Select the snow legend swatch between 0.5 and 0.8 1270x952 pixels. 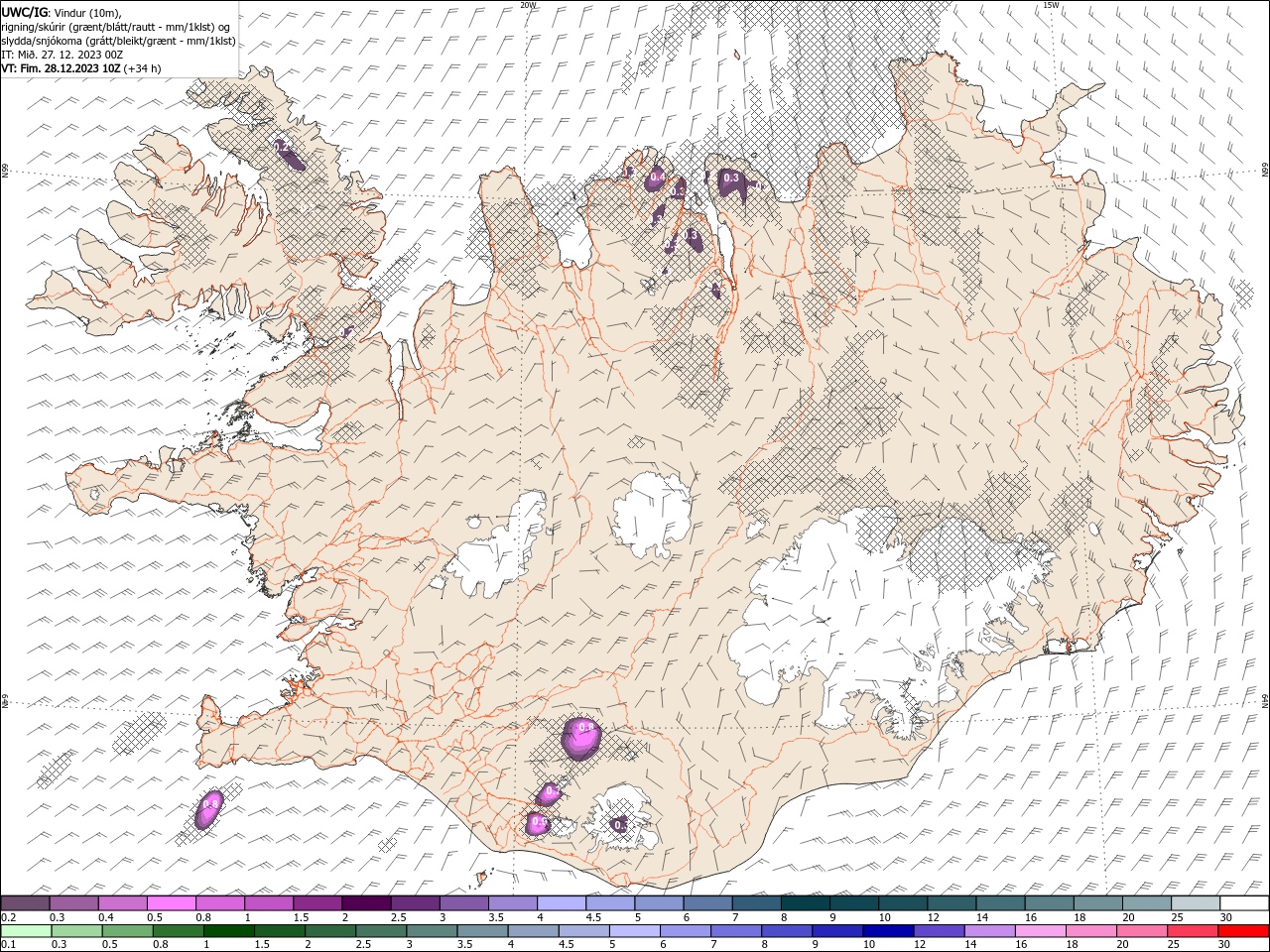pyautogui.click(x=171, y=902)
